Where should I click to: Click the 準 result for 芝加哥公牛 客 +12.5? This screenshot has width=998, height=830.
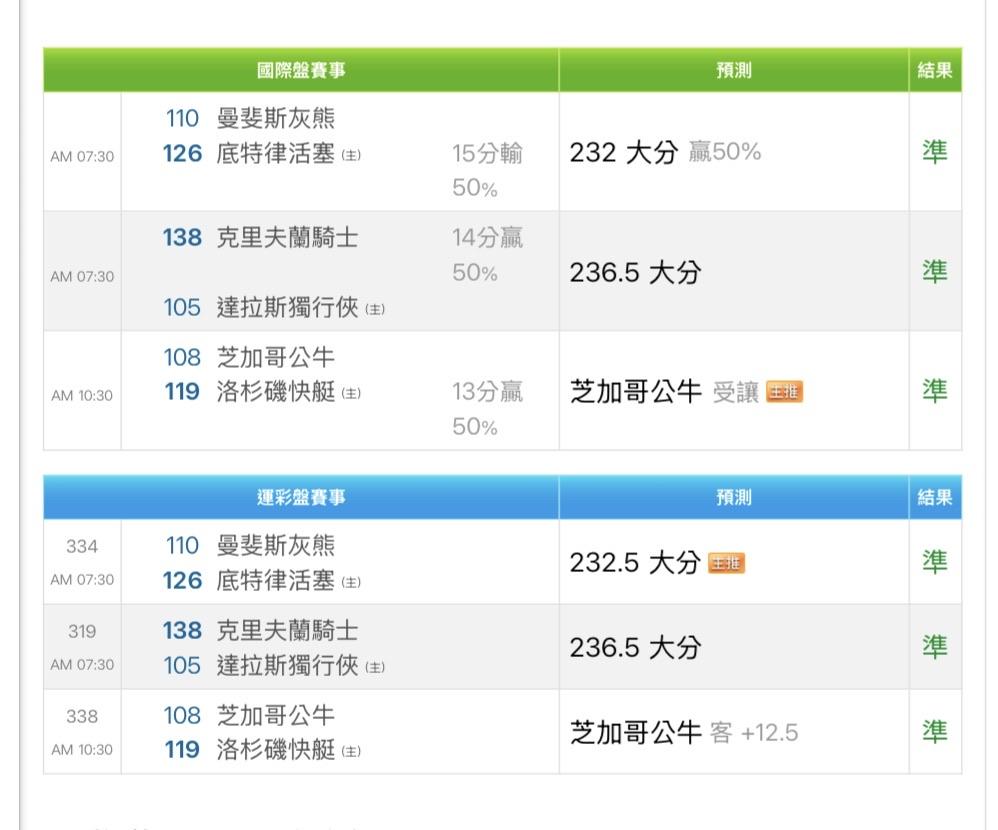coord(934,732)
